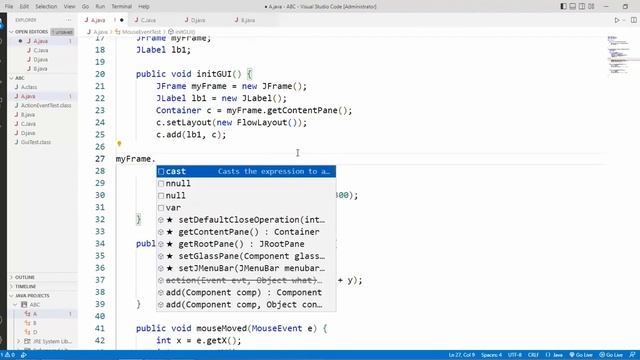Select the A.java editor tab

pyautogui.click(x=98, y=20)
